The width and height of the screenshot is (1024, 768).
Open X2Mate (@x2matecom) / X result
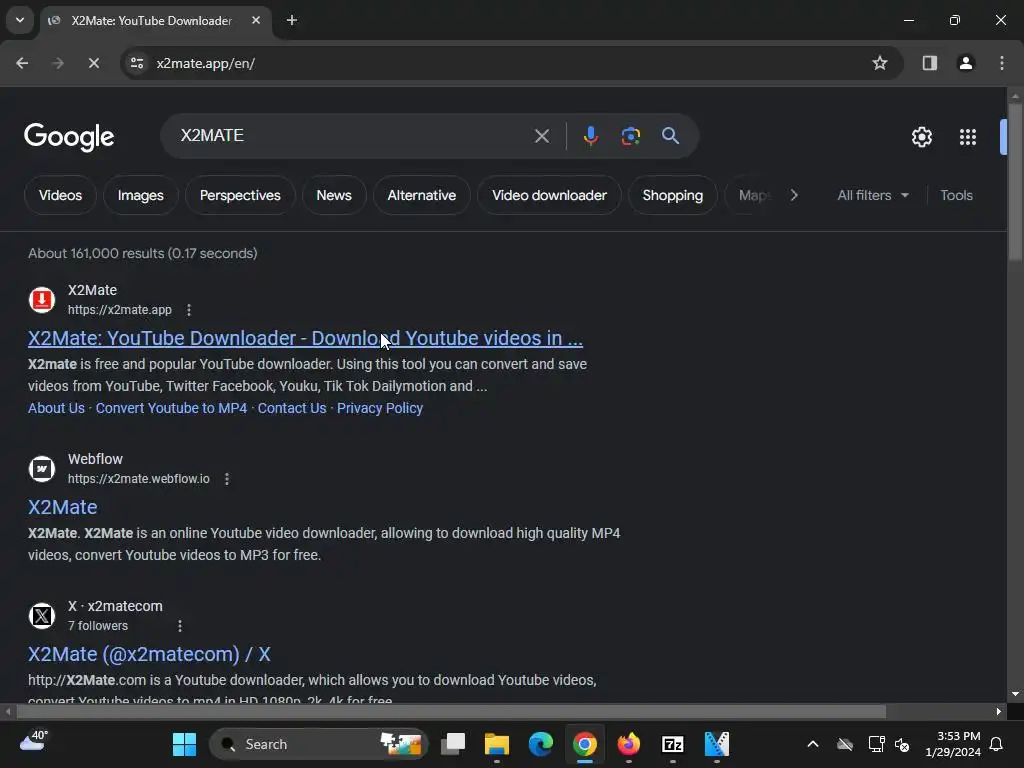point(149,654)
